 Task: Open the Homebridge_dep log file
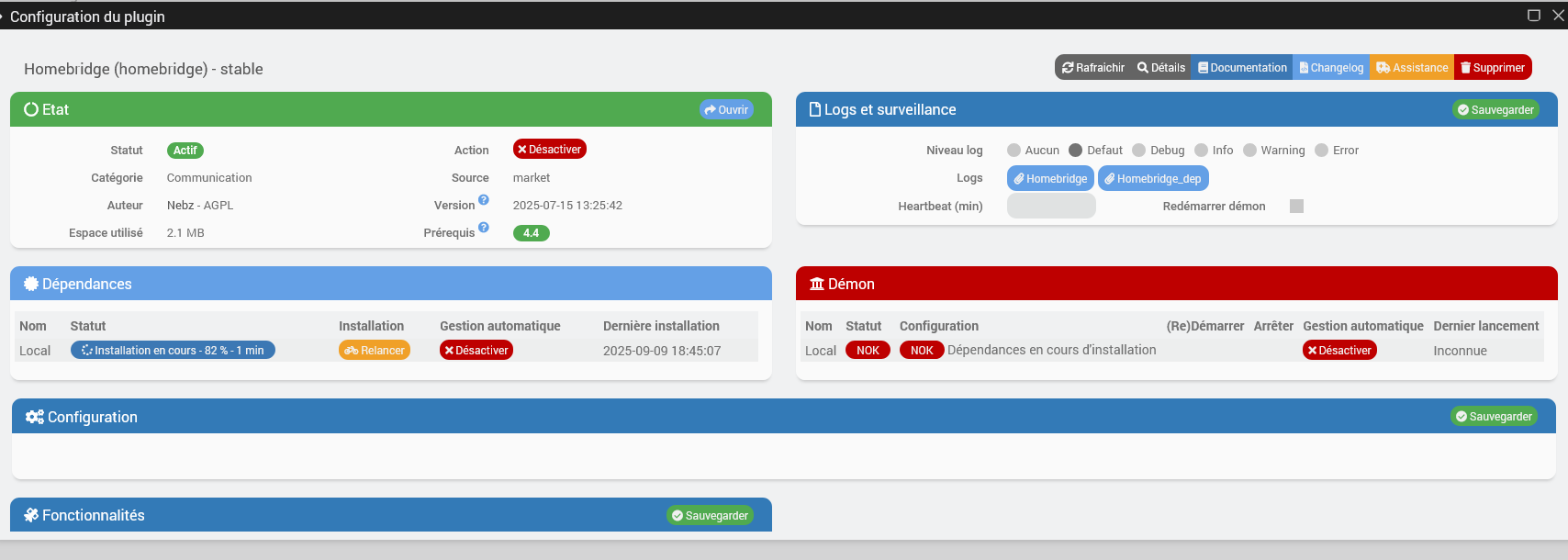pos(1153,178)
